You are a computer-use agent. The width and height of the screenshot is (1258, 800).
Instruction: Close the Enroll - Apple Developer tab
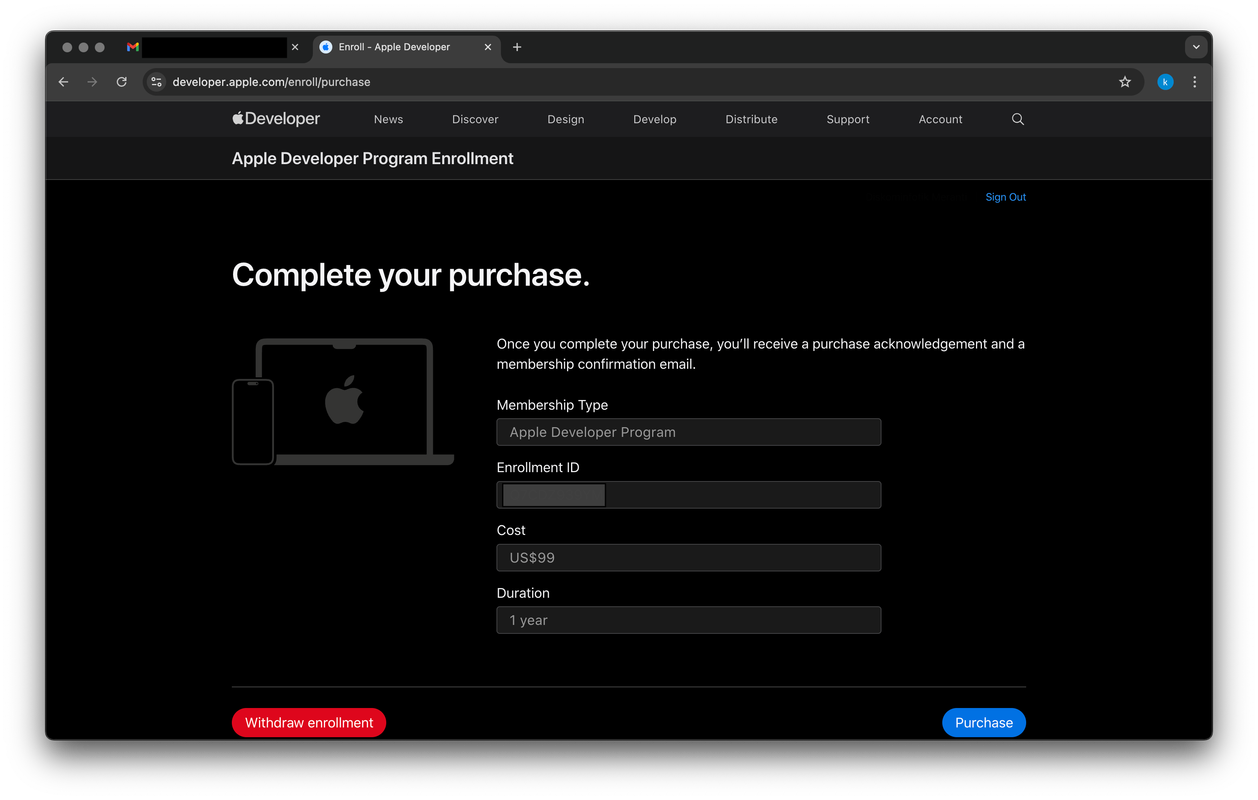tap(488, 47)
